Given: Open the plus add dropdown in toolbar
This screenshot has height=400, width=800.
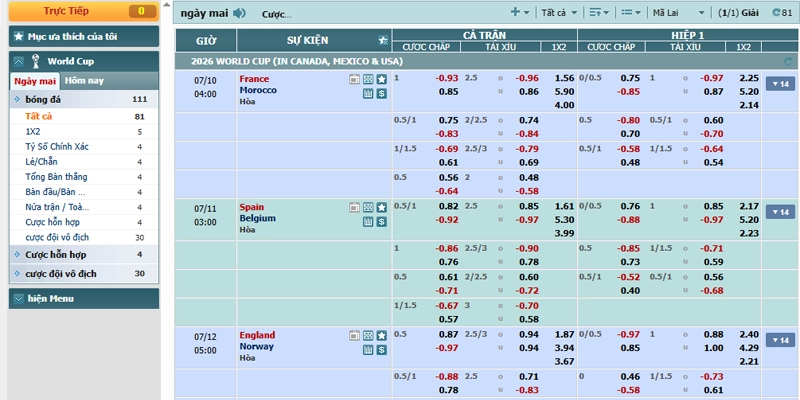Looking at the screenshot, I should pos(520,12).
